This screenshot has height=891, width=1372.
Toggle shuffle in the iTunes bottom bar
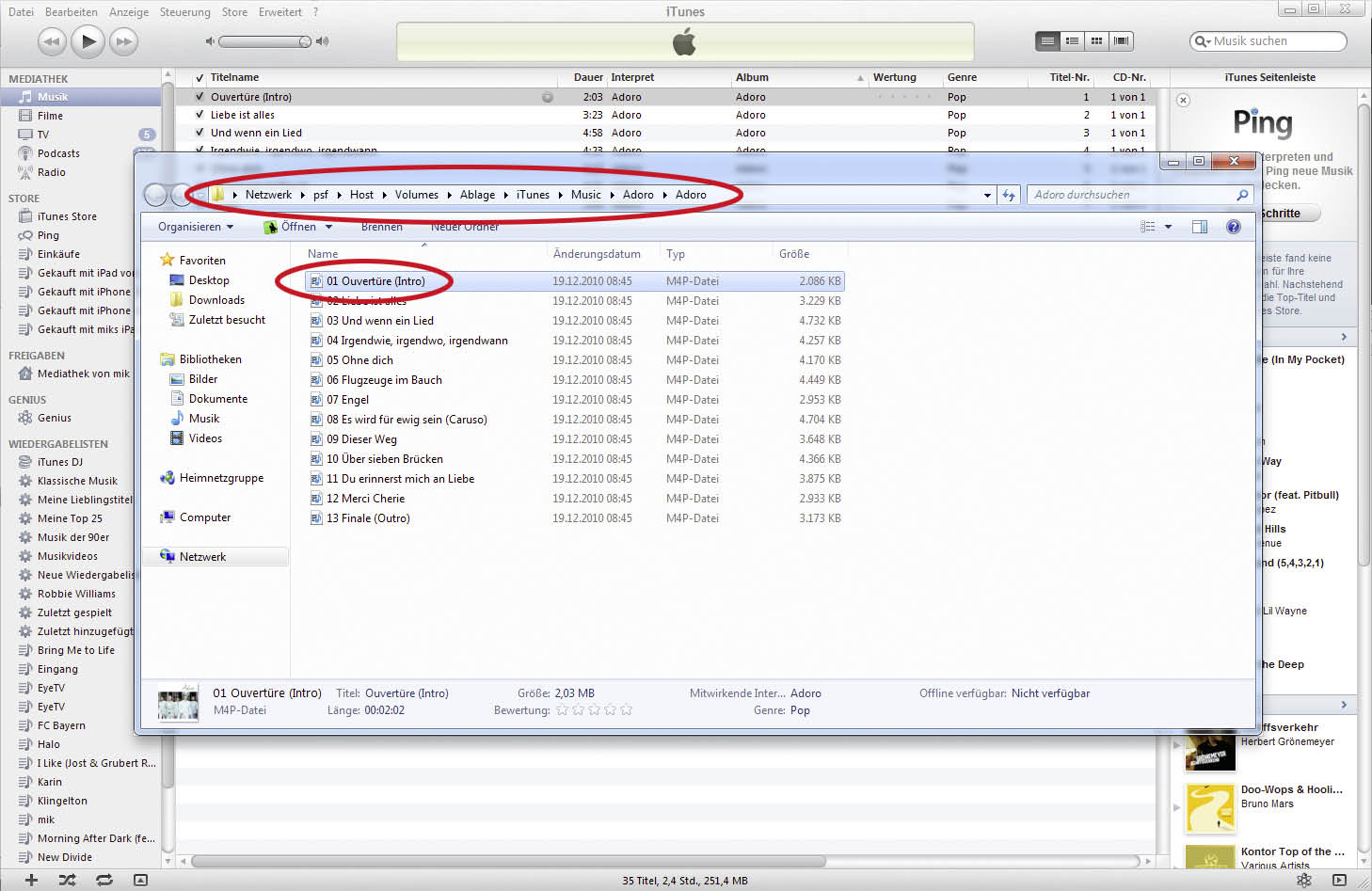pos(68,880)
